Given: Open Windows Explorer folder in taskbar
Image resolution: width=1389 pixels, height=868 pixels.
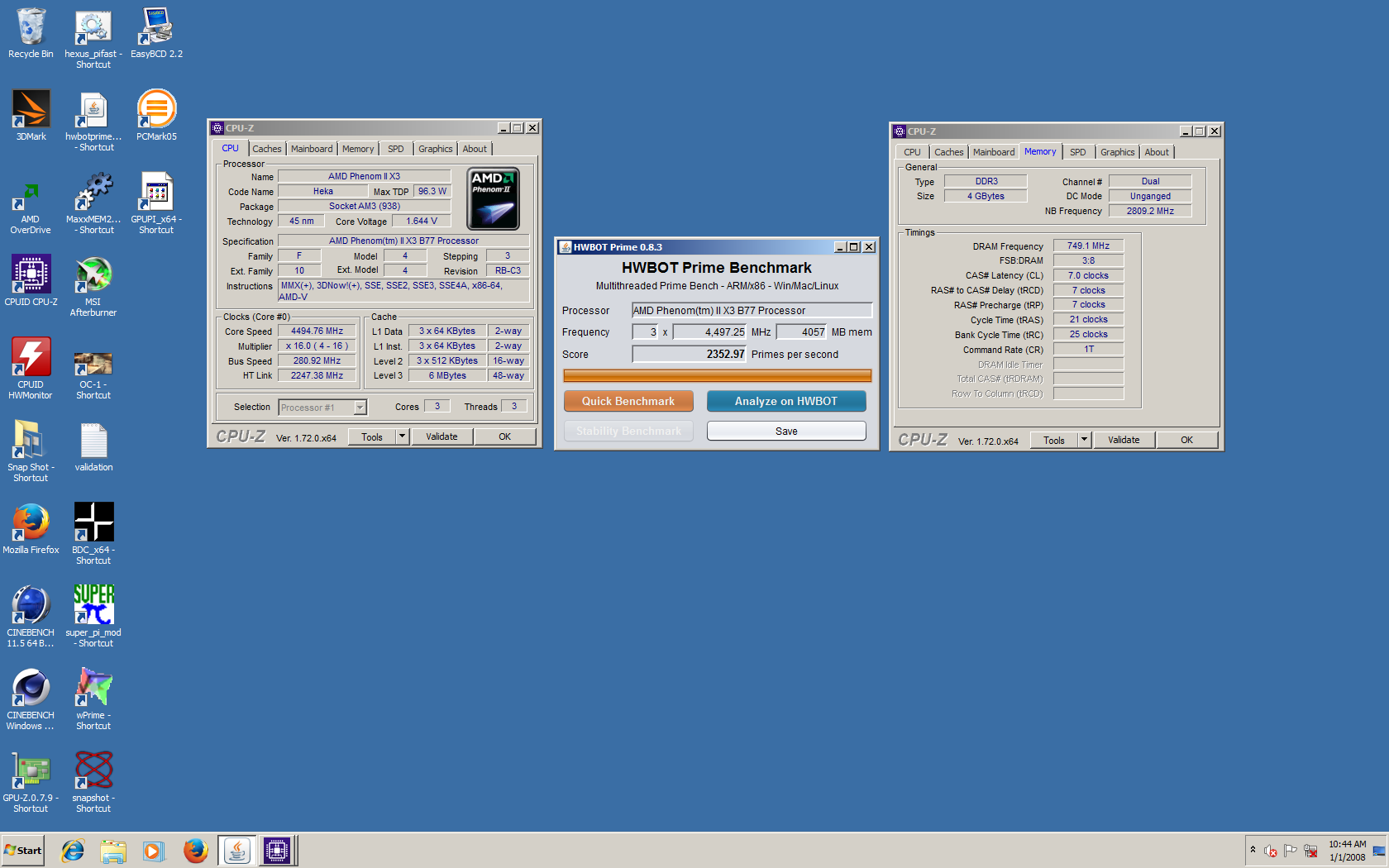Looking at the screenshot, I should [113, 851].
